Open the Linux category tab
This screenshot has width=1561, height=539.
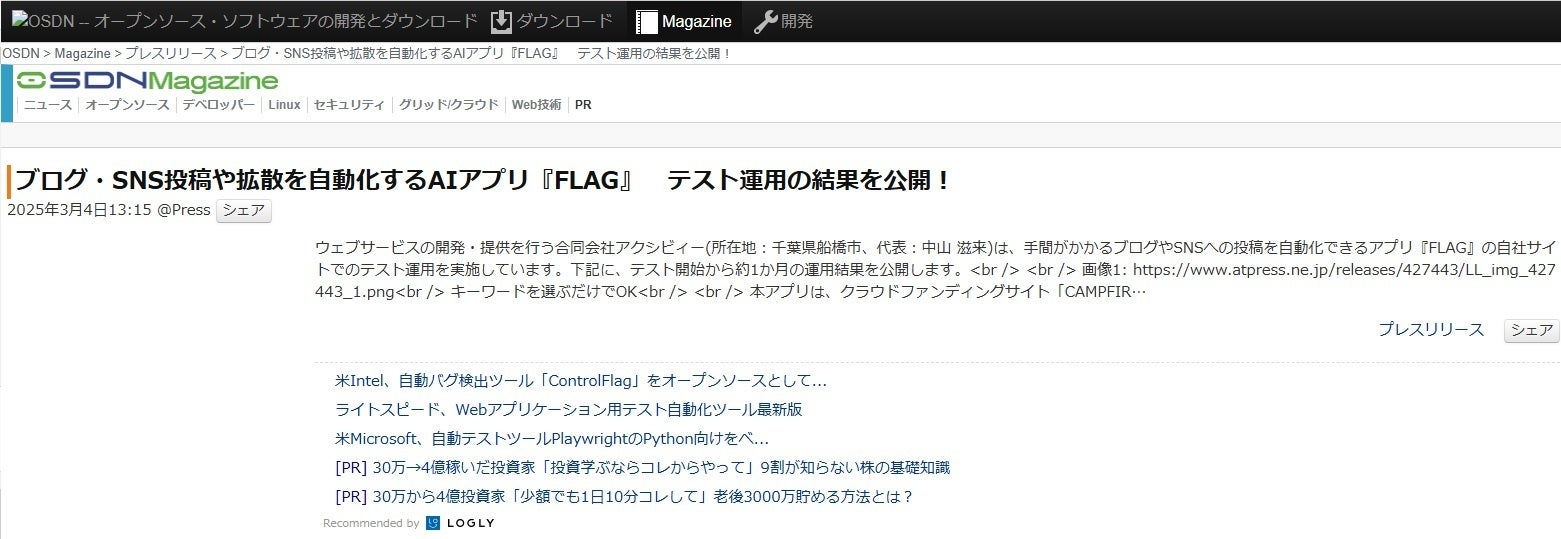tap(284, 105)
